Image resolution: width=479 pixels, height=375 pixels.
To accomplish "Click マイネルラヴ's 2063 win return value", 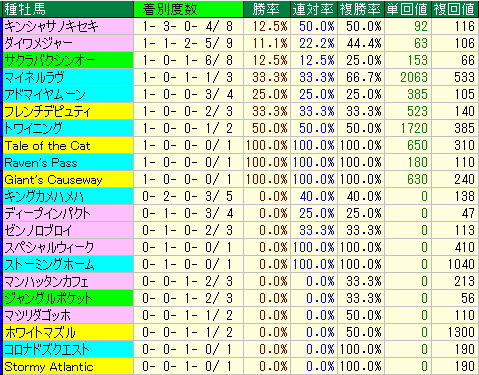I will (x=414, y=77).
